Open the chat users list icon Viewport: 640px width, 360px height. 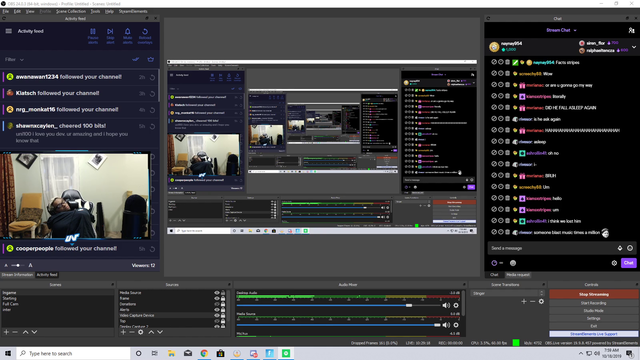click(631, 31)
